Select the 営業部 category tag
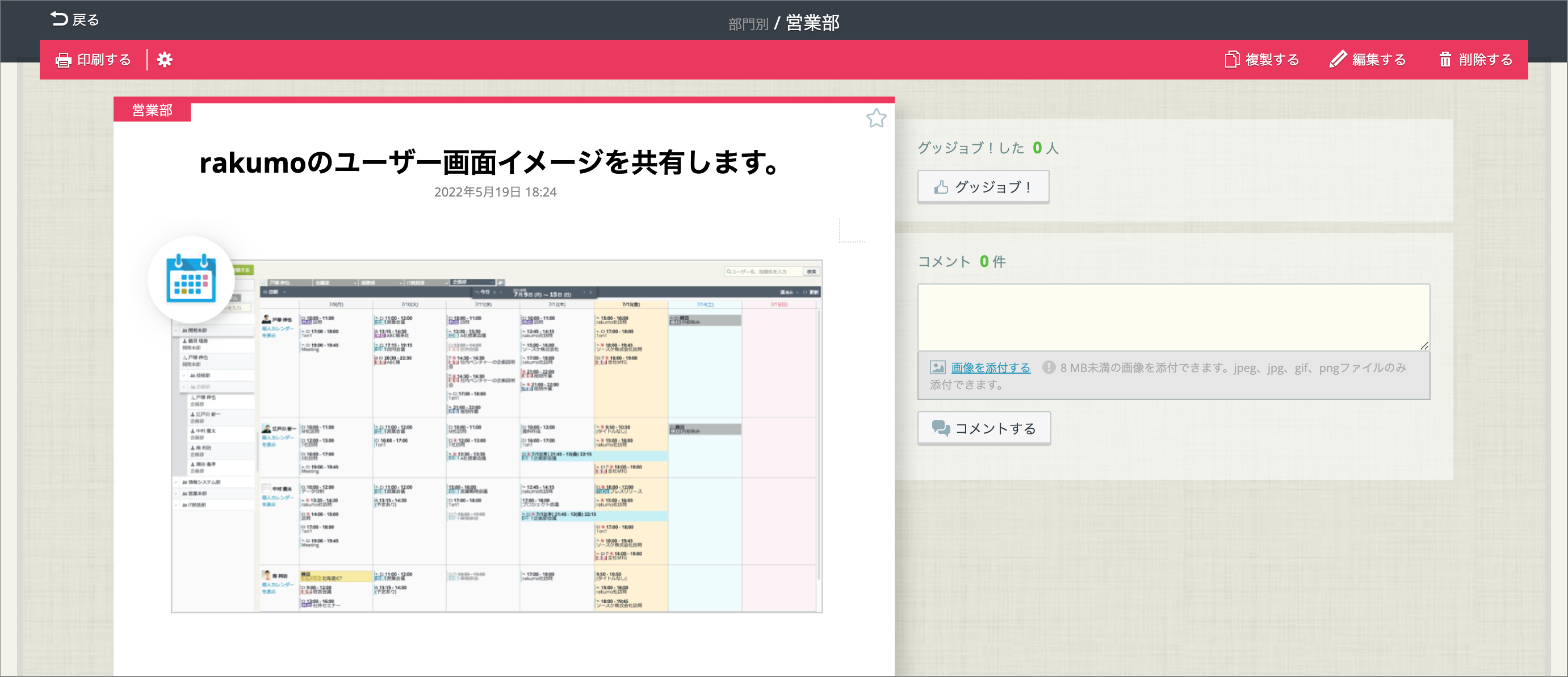This screenshot has width=1568, height=677. 152,111
